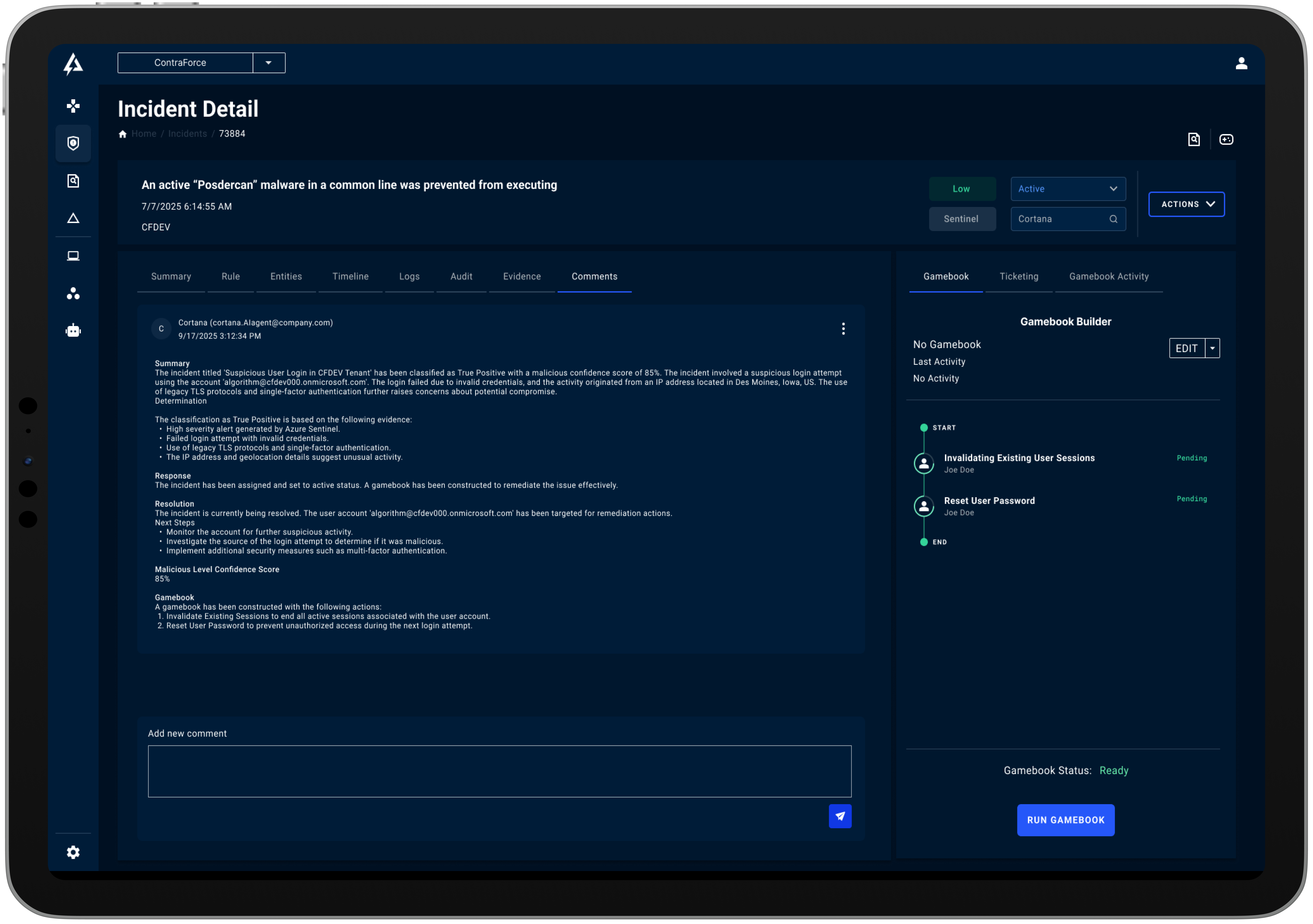Expand the arrow next to EDIT
Screen dimensions: 1313x924
(1212, 348)
